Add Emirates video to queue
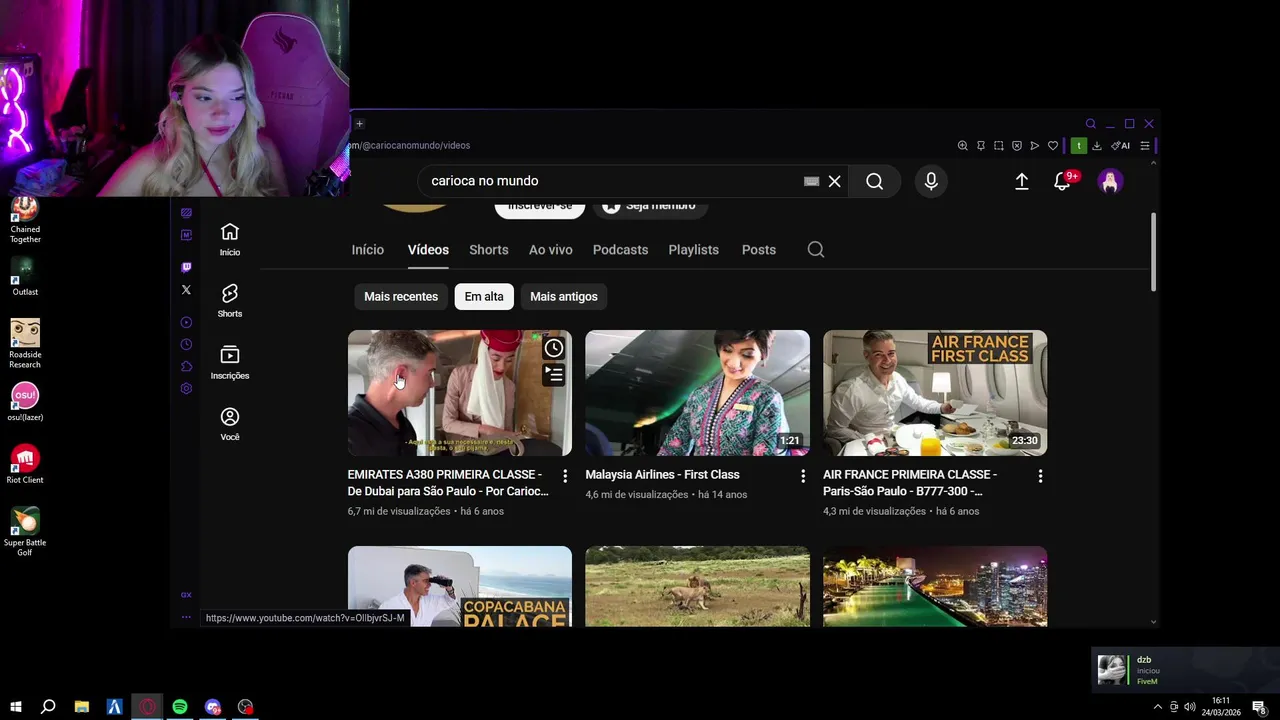The height and width of the screenshot is (720, 1280). click(554, 375)
